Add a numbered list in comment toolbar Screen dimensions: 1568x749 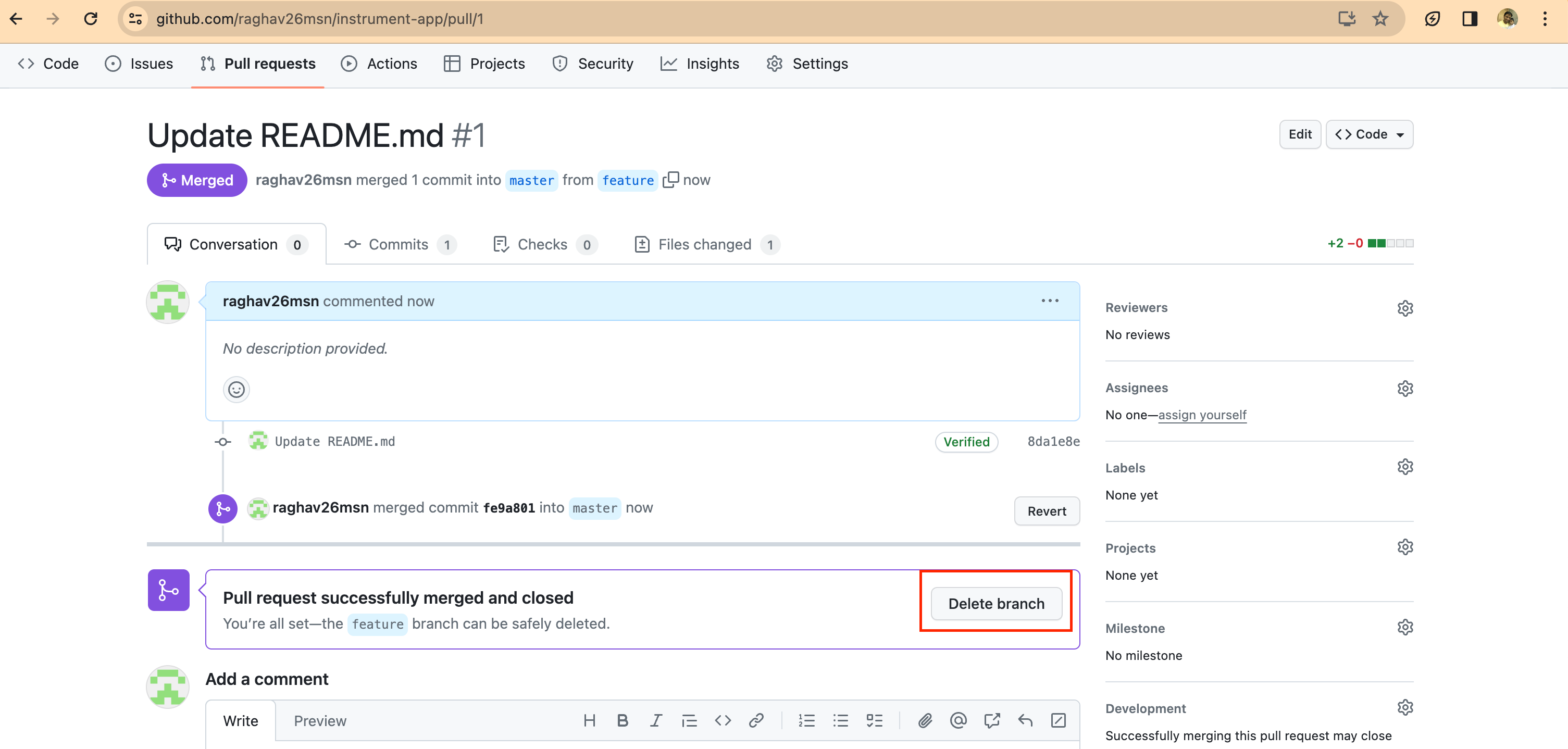pos(806,720)
